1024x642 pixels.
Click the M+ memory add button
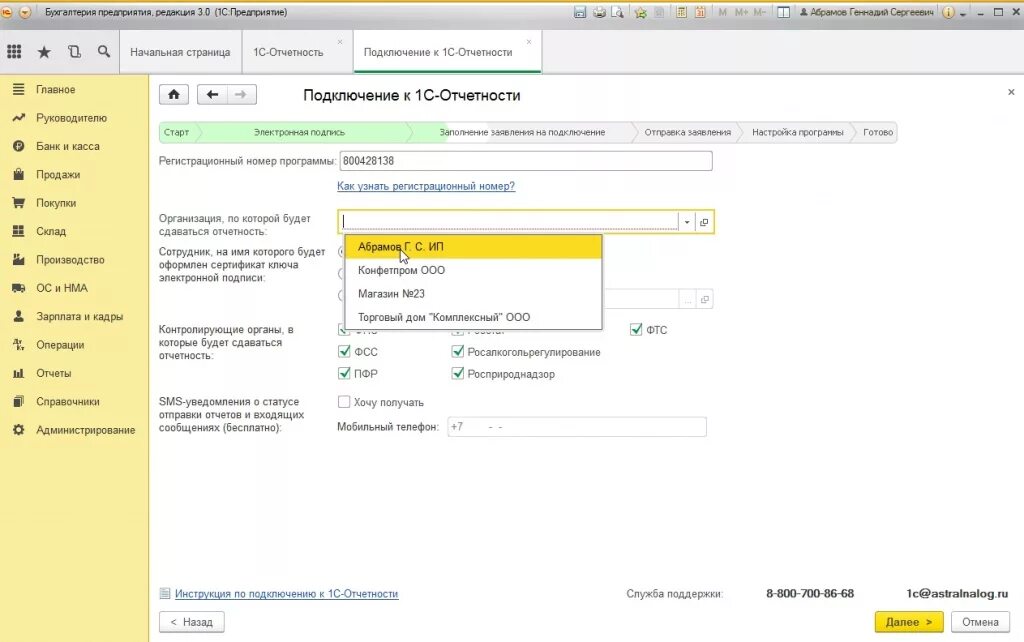point(741,12)
